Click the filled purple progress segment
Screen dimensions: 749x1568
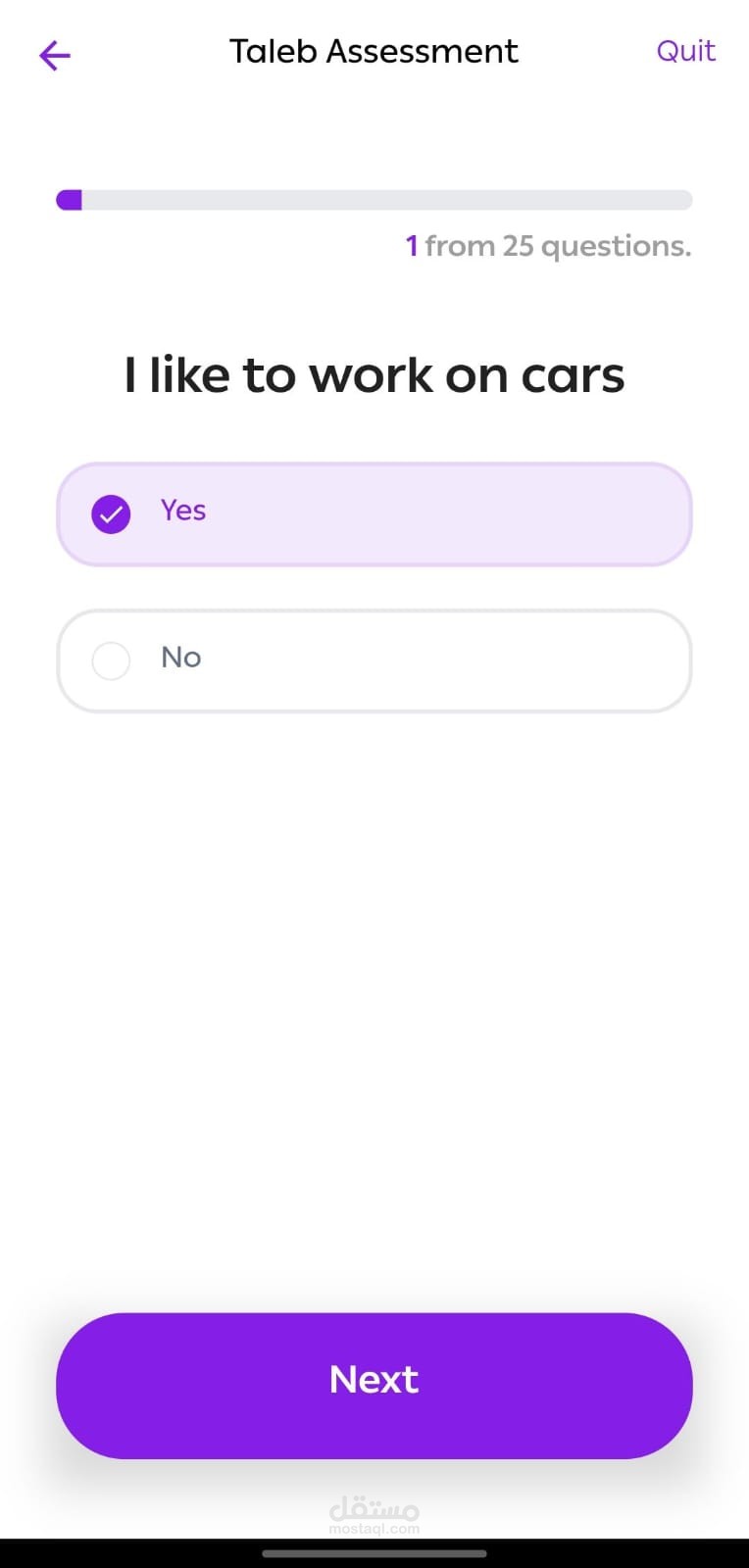70,200
